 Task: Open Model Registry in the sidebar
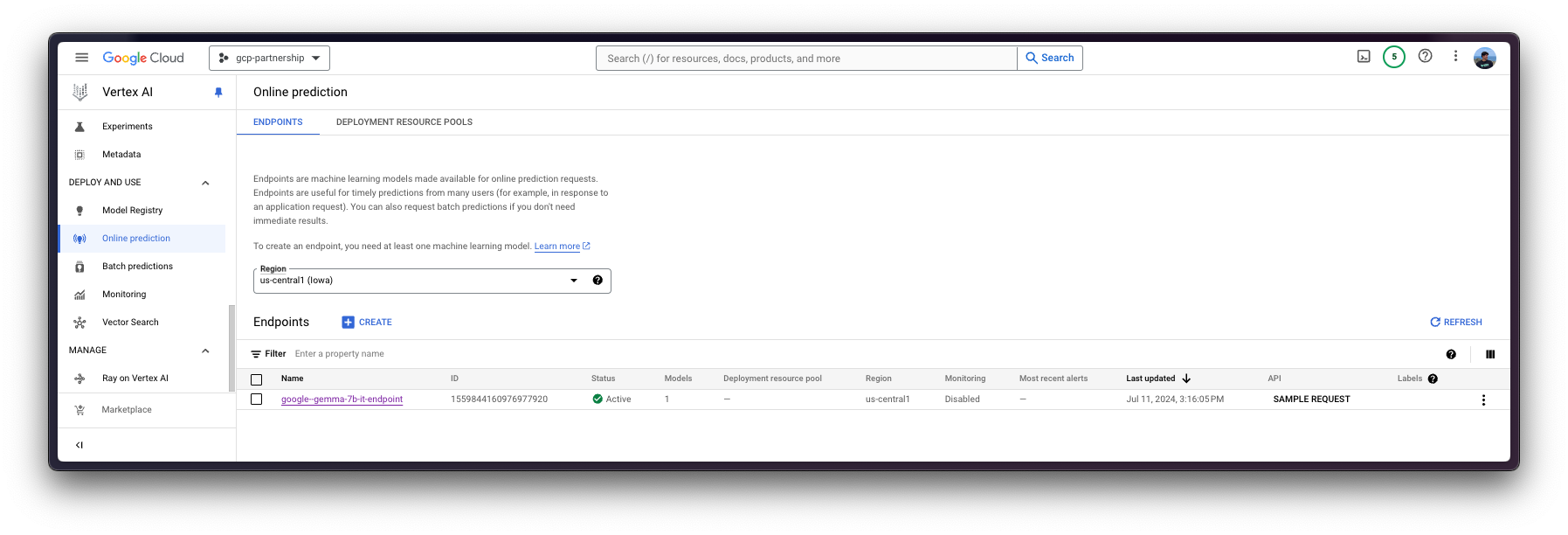click(x=133, y=211)
